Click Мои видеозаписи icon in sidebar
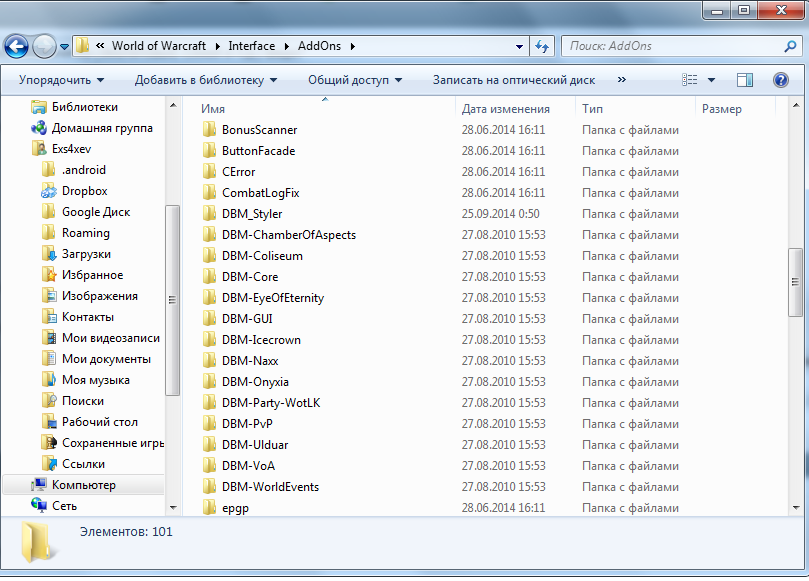809x581 pixels. point(48,338)
